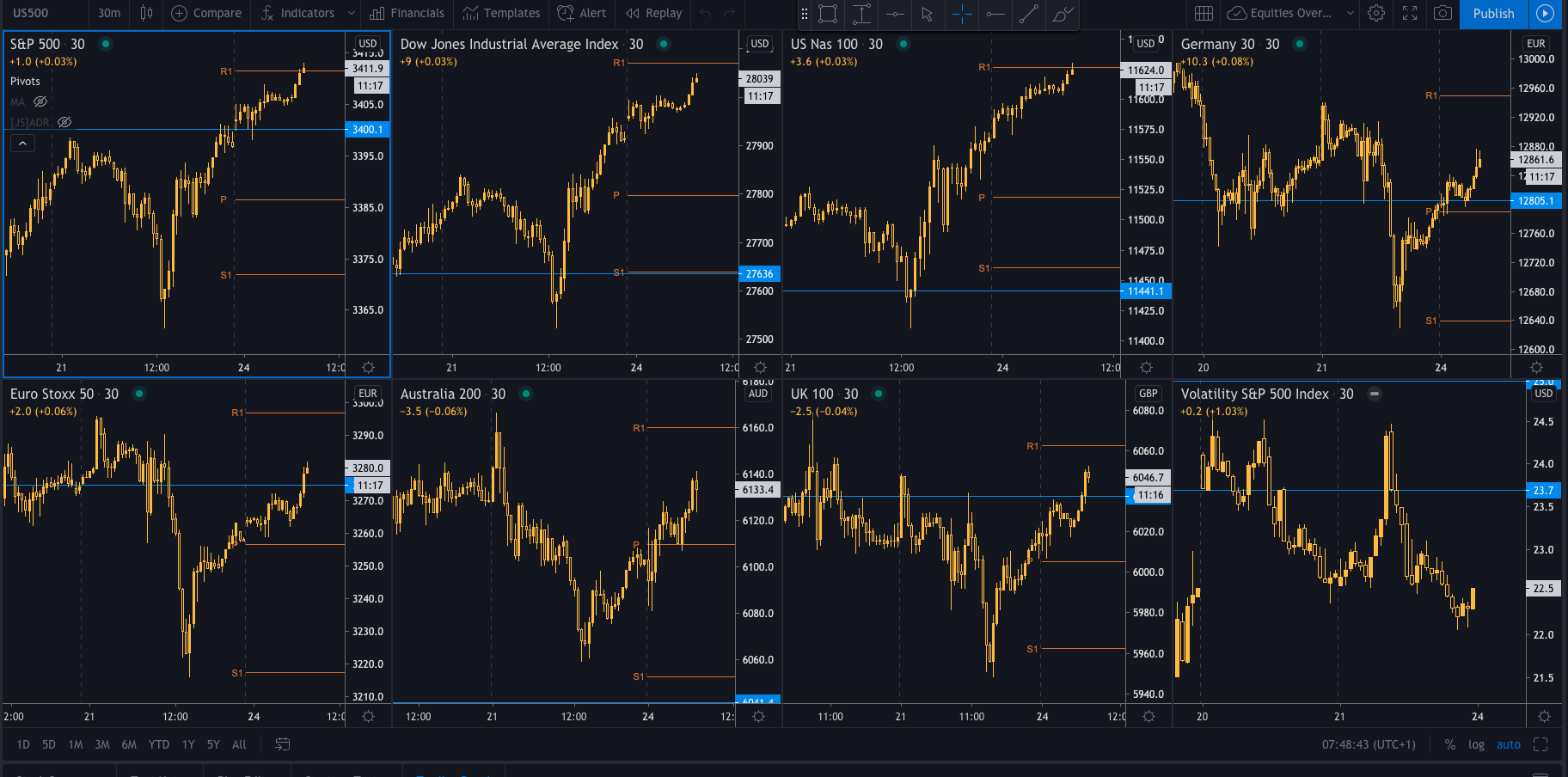Select the arrow cursor tool
Screen dimensions: 1568x777
pos(927,13)
